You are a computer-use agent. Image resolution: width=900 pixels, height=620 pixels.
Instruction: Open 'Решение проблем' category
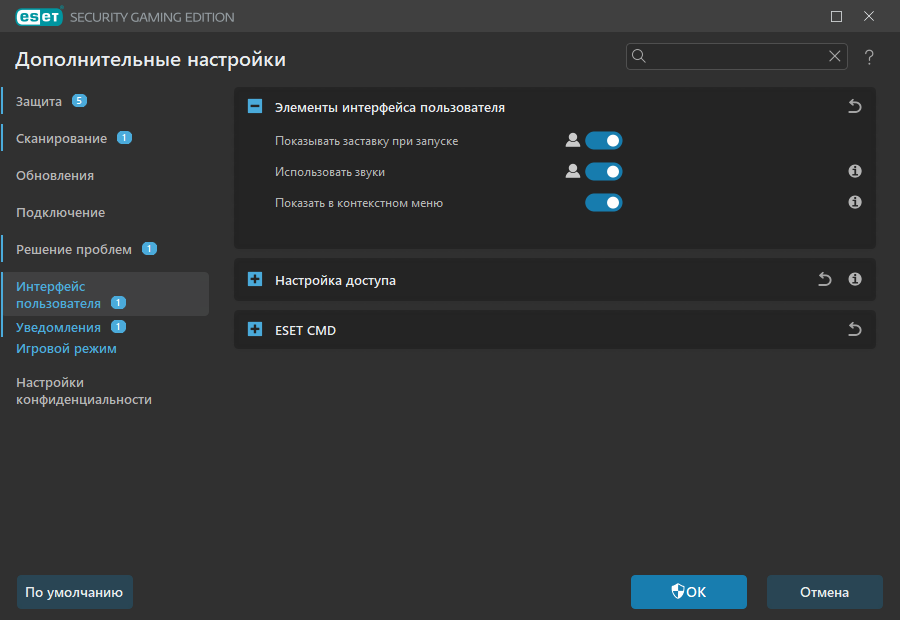pyautogui.click(x=74, y=250)
